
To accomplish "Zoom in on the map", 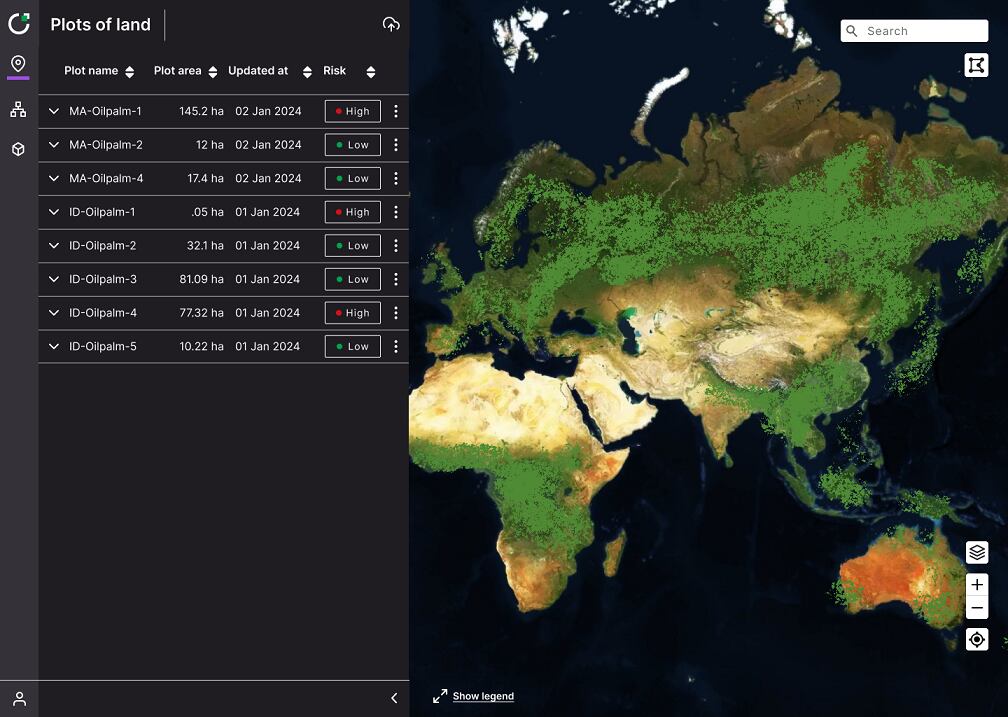I will tap(977, 585).
